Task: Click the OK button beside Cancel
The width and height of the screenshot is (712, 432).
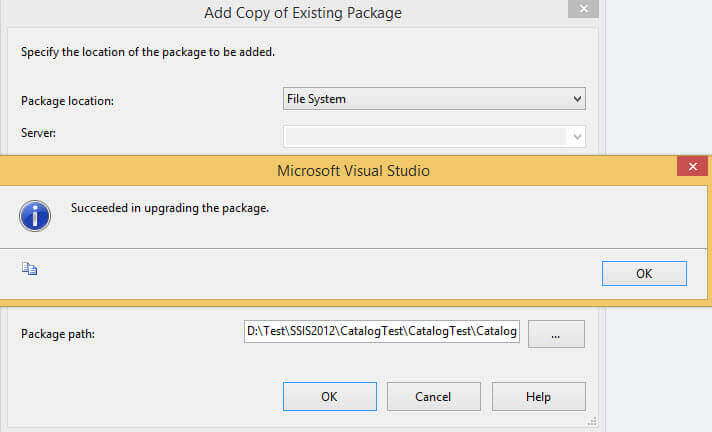Action: pyautogui.click(x=329, y=396)
